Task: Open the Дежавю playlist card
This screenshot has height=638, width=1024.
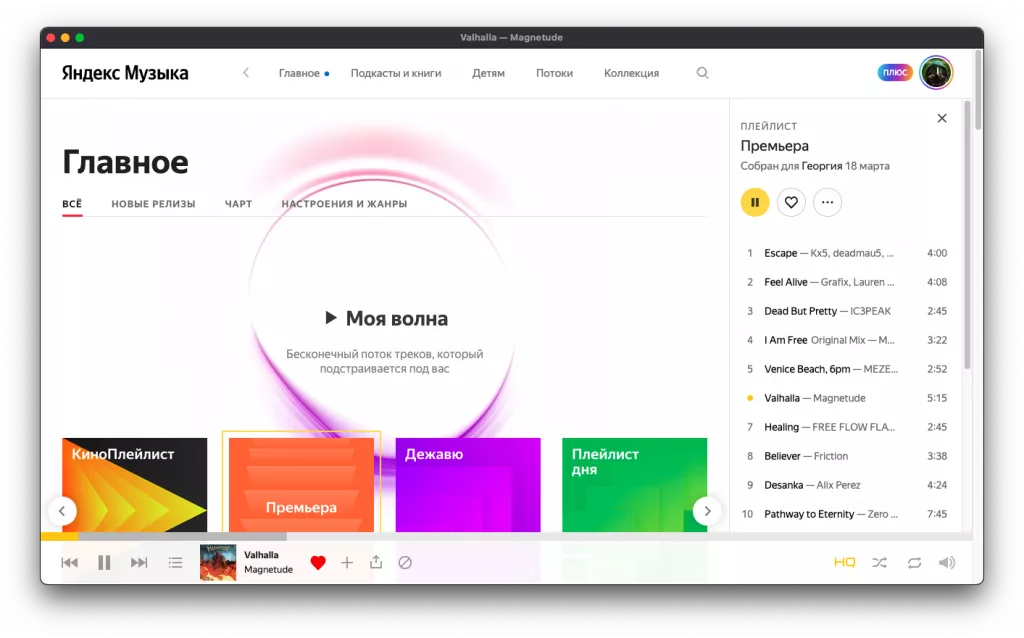Action: 468,485
